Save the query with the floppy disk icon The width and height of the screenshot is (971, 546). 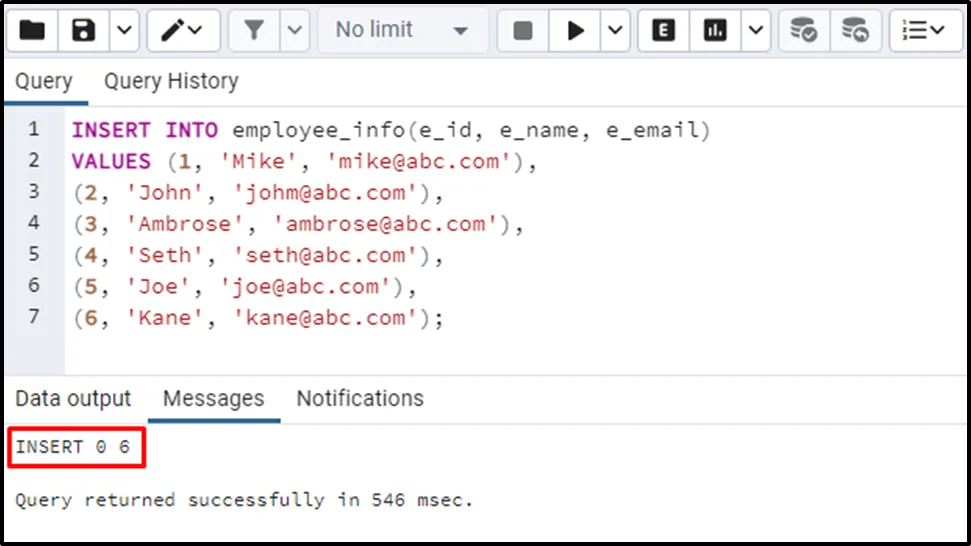(83, 30)
